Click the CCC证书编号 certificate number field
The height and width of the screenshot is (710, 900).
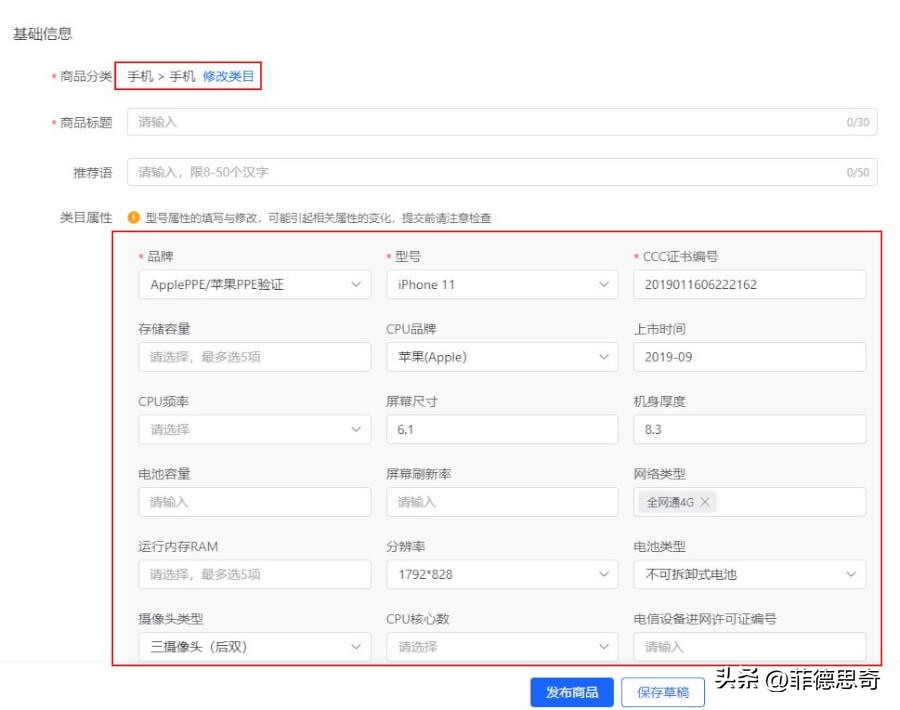click(x=749, y=284)
